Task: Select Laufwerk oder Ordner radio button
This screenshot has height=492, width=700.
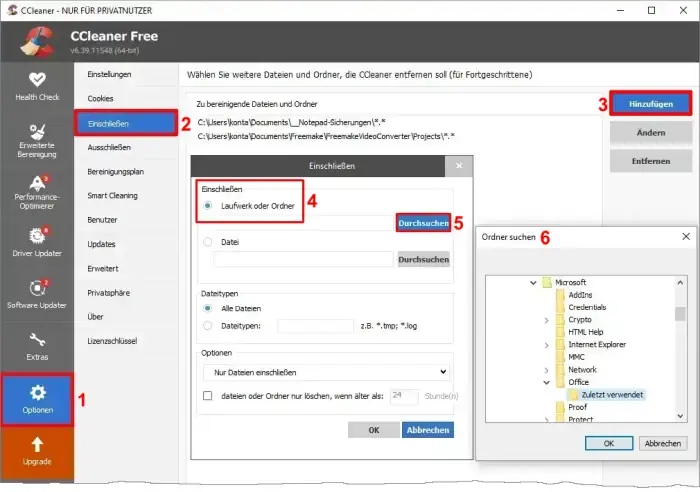Action: [208, 206]
